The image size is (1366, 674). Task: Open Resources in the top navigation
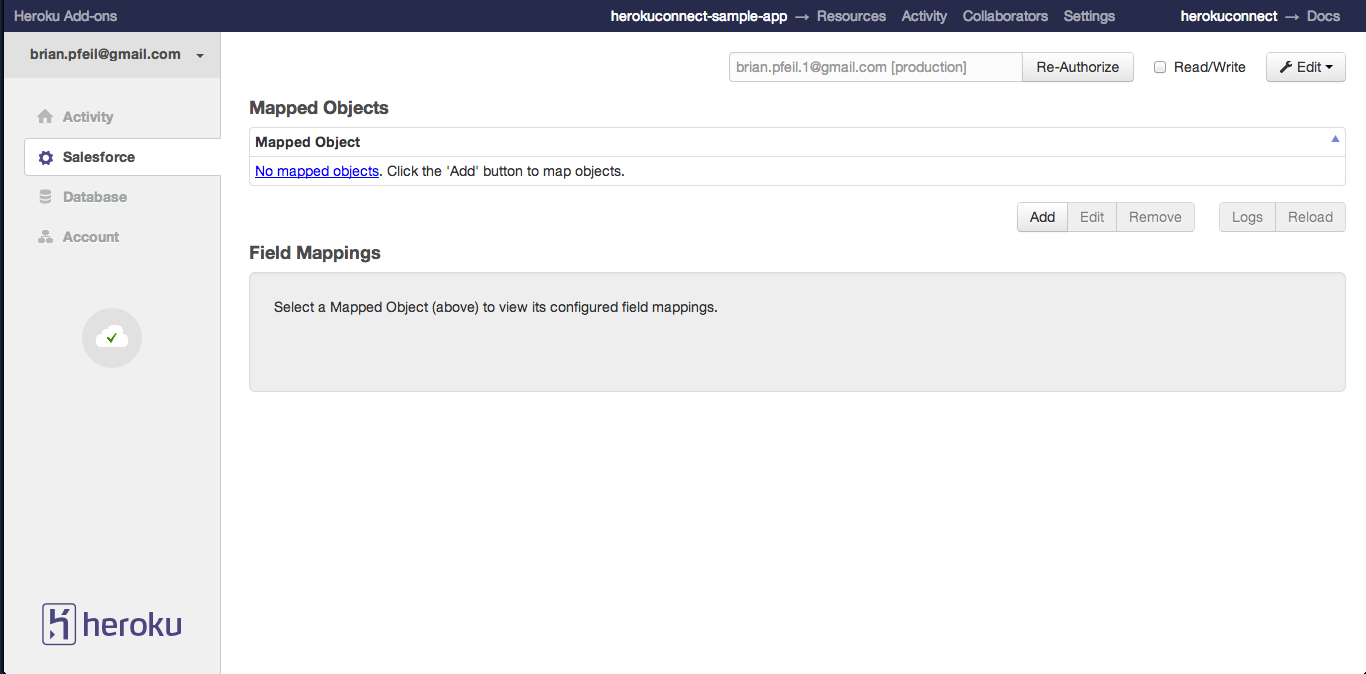click(x=851, y=16)
